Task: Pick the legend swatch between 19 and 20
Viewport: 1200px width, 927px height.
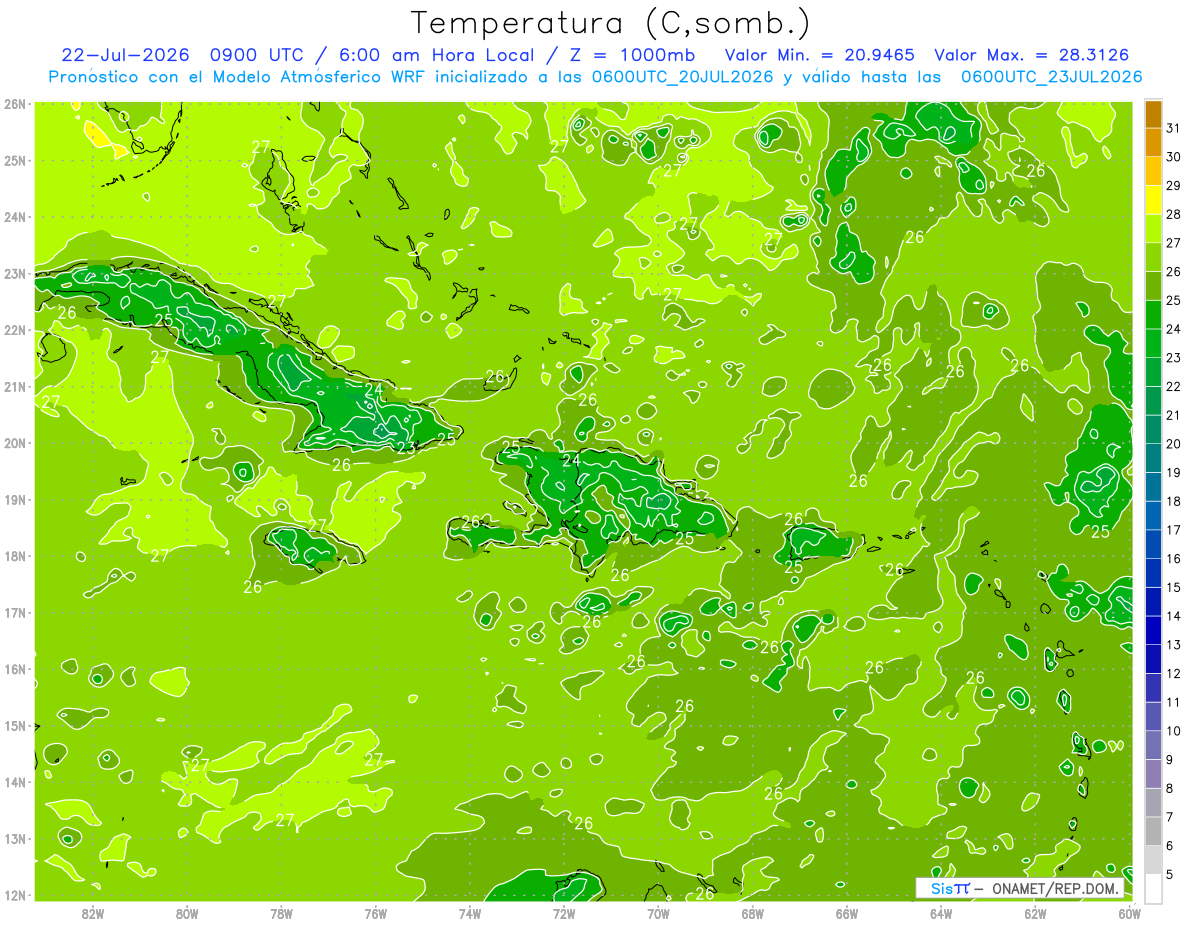Action: pyautogui.click(x=1153, y=458)
